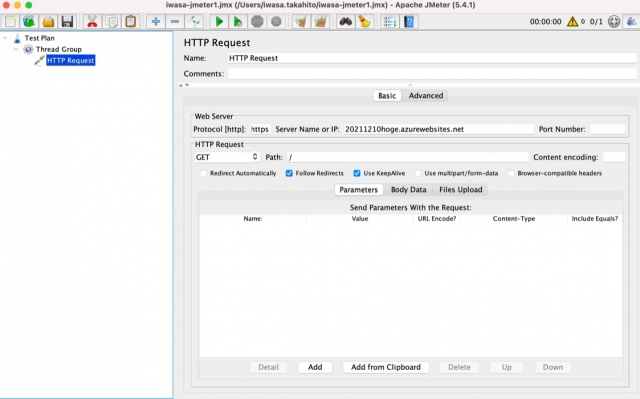
Task: Click the Paste clipboard icon
Action: [131, 21]
